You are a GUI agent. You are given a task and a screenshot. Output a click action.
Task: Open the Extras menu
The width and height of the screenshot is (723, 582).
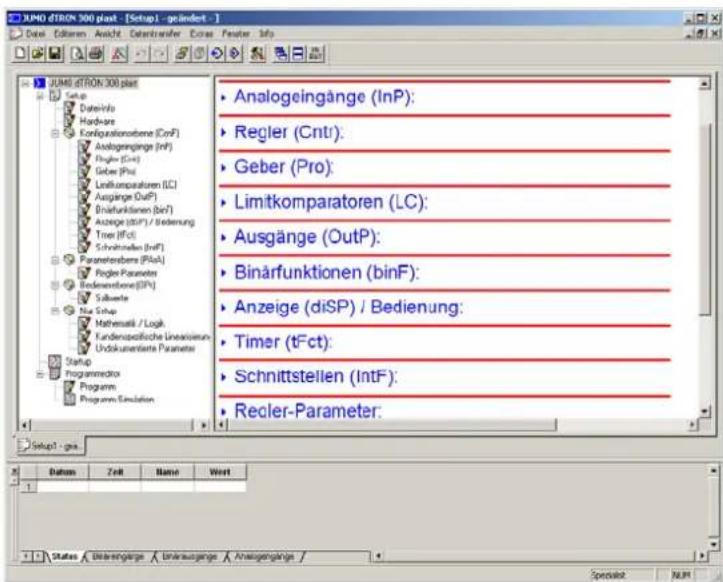pyautogui.click(x=201, y=34)
